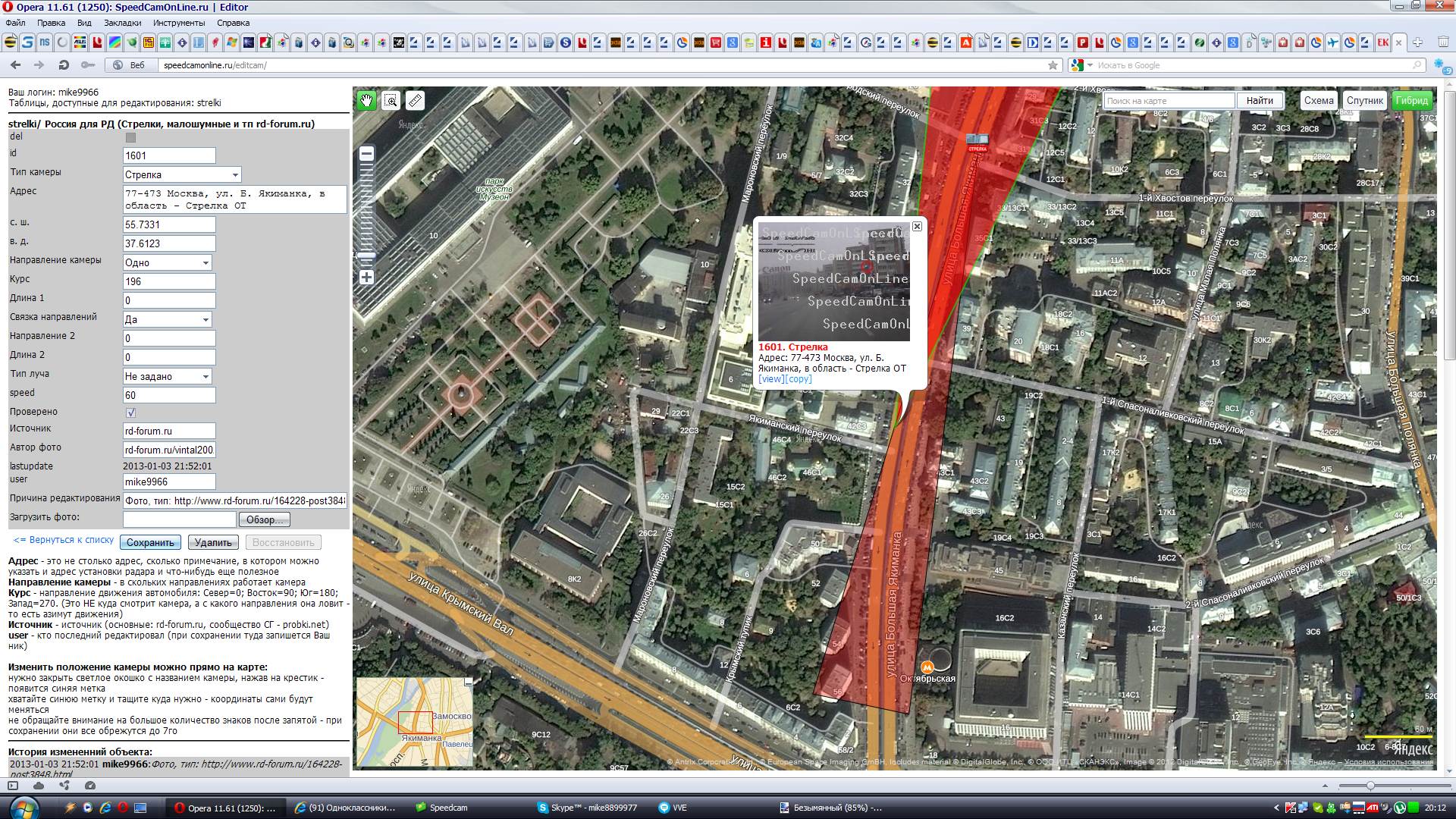This screenshot has height=819, width=1456.
Task: Click the Сохранить button
Action: click(x=150, y=542)
